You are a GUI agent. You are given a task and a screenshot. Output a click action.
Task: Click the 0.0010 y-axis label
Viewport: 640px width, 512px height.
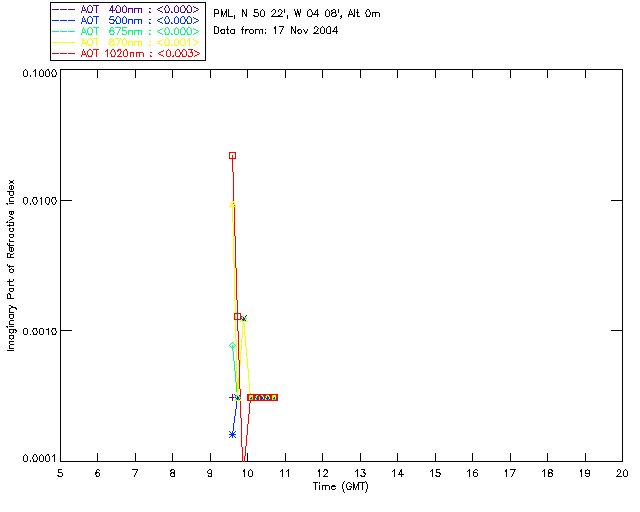39,331
